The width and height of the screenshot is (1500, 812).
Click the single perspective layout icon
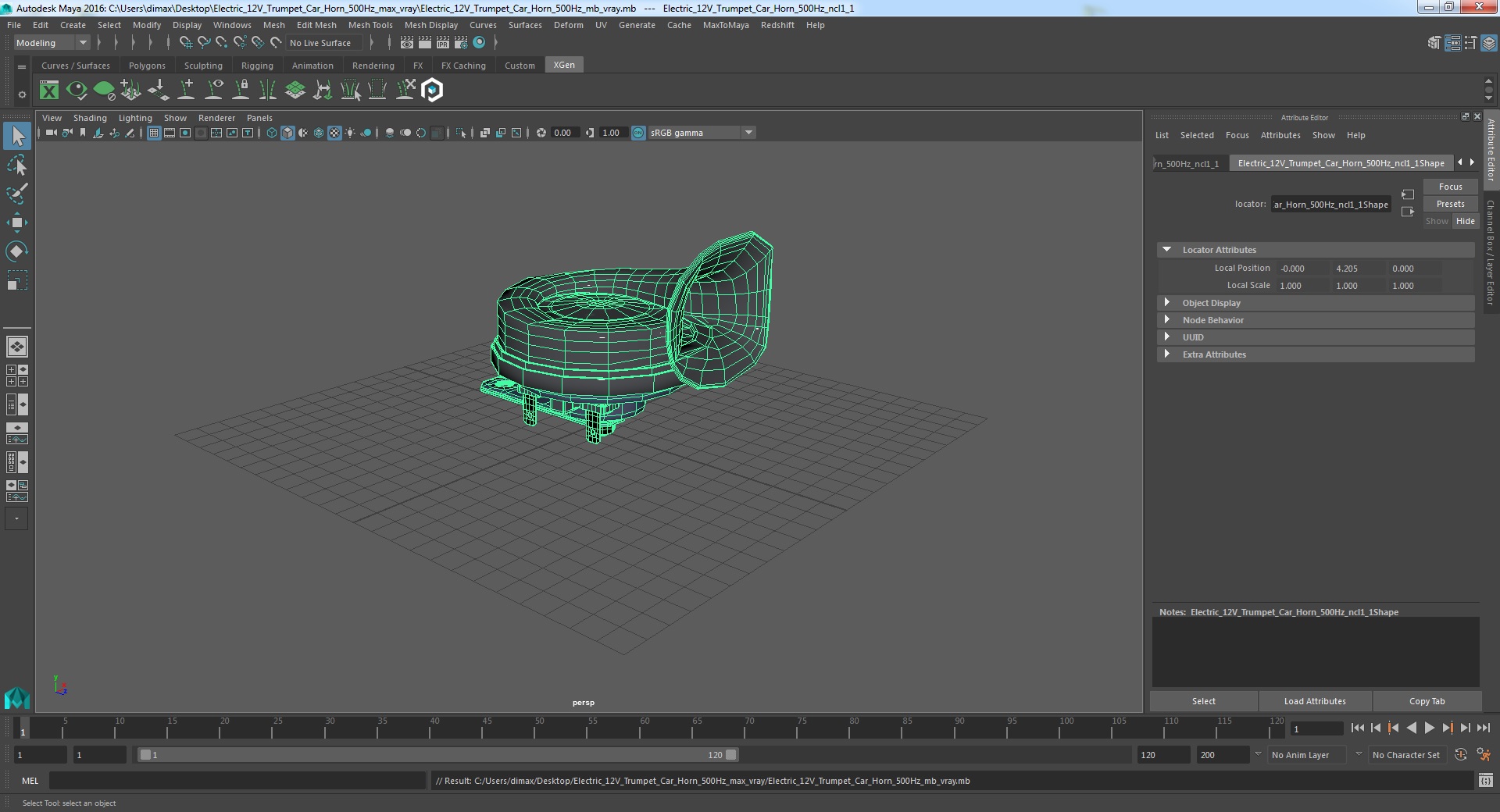coord(17,347)
